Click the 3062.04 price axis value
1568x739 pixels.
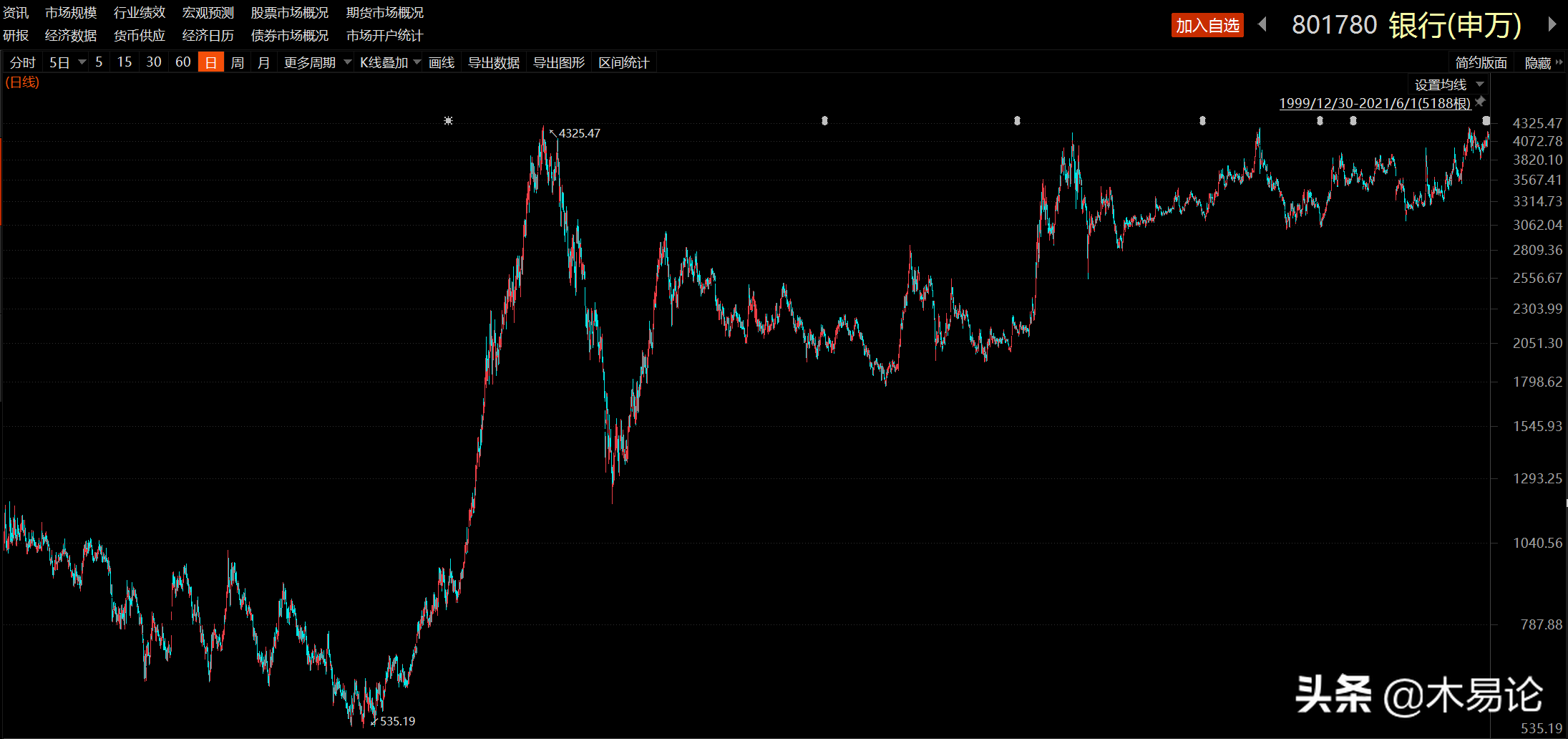1537,225
